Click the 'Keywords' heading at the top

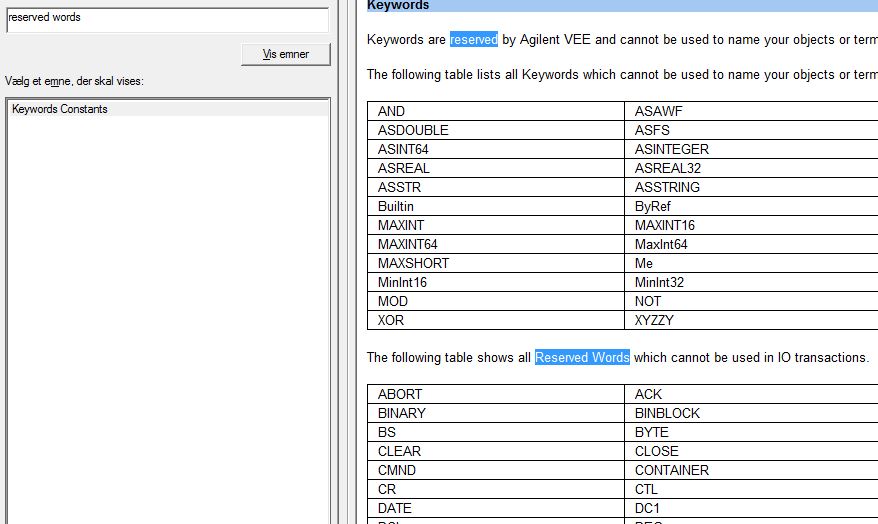point(398,5)
